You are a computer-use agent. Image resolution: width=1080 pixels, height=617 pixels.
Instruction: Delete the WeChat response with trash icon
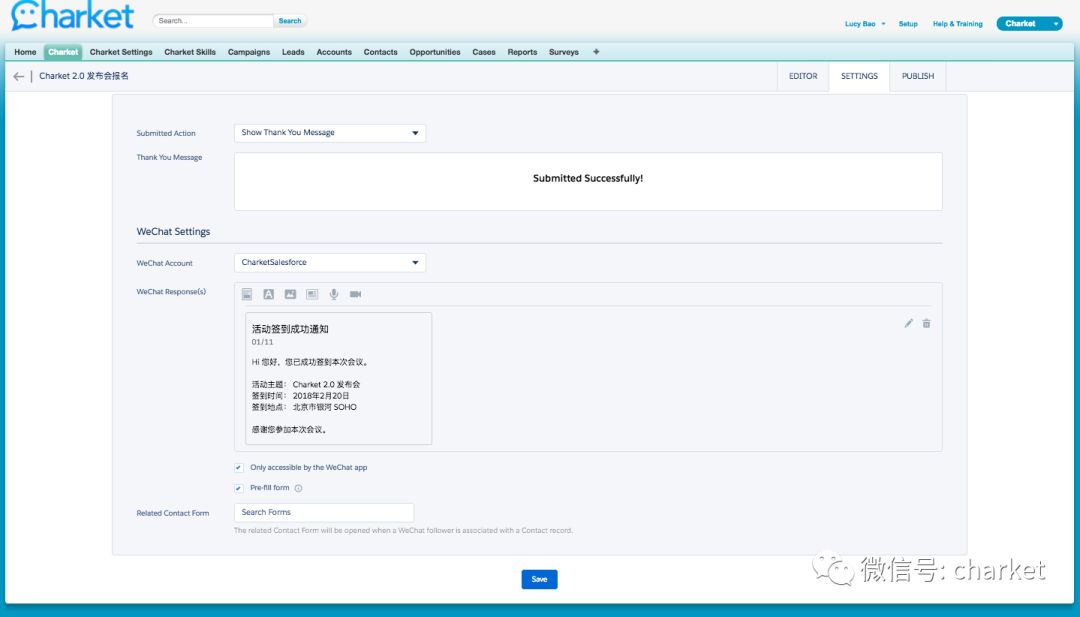(926, 323)
